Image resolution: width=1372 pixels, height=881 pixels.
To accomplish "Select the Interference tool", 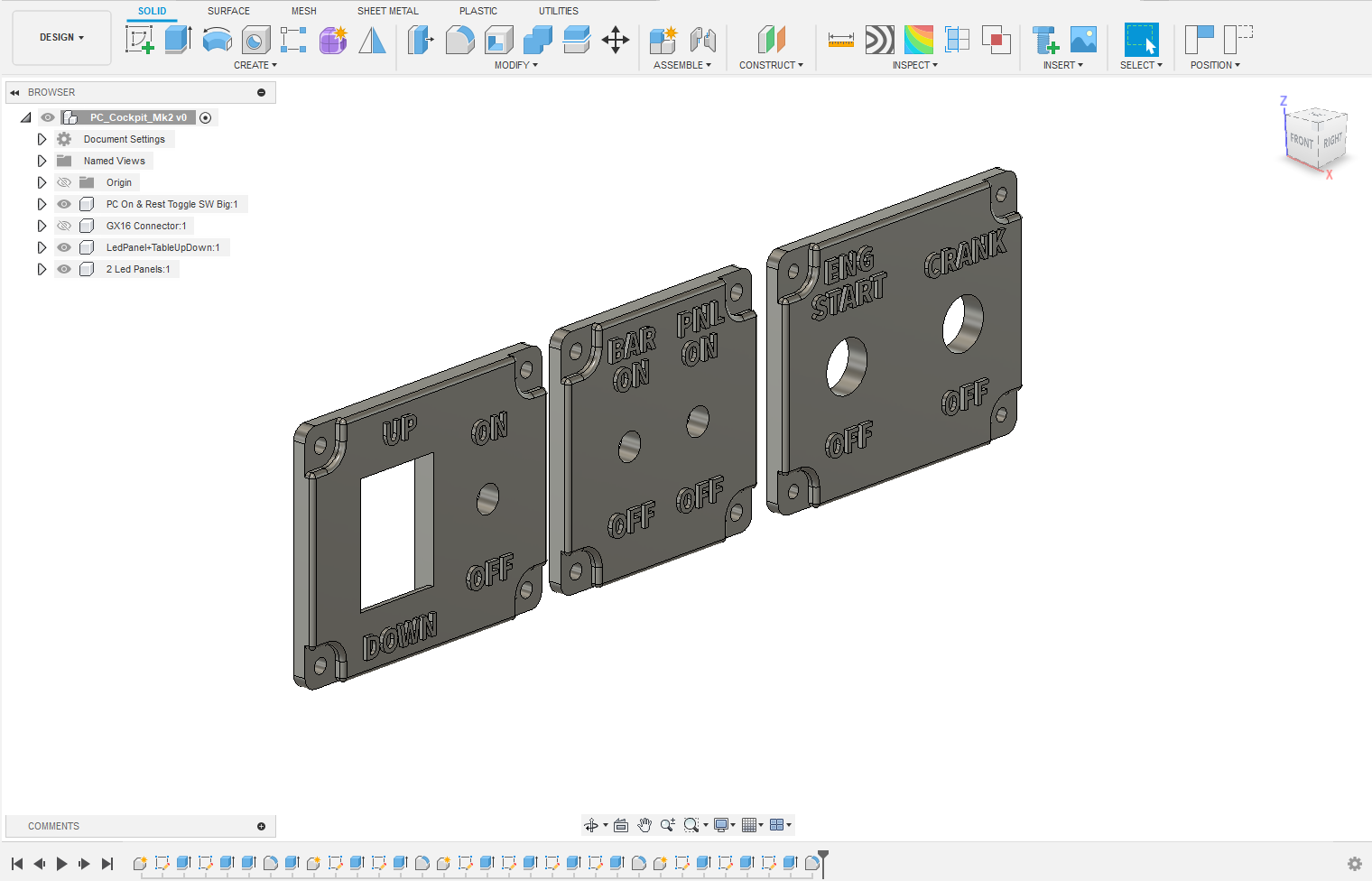I will click(996, 40).
